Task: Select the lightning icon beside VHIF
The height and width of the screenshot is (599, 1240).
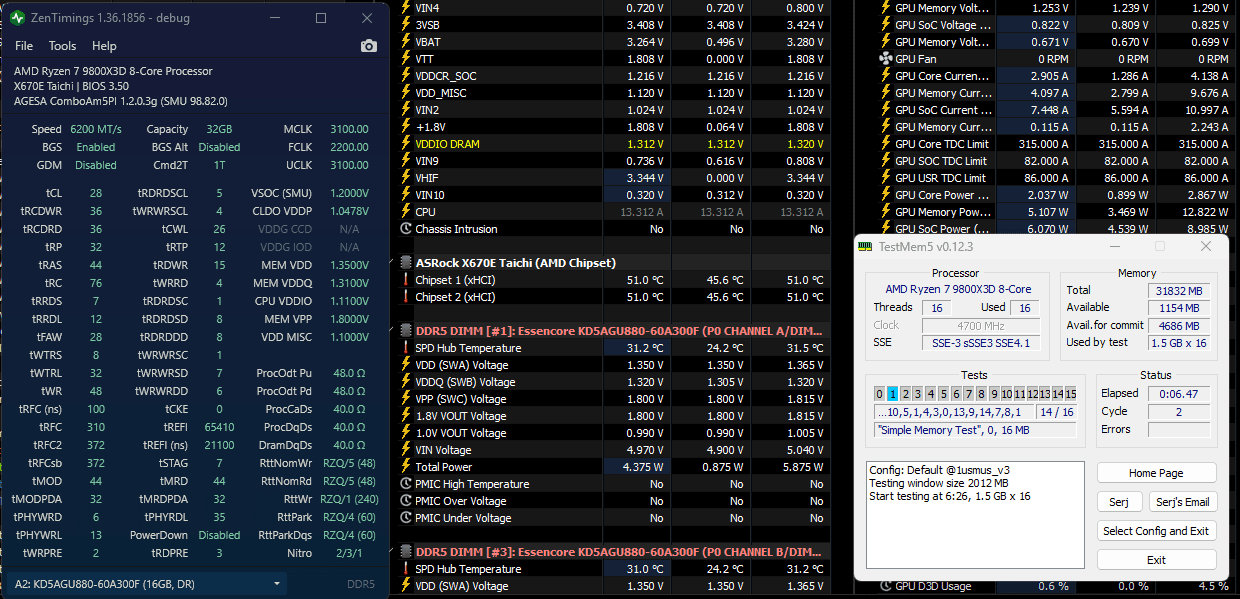Action: pyautogui.click(x=405, y=178)
